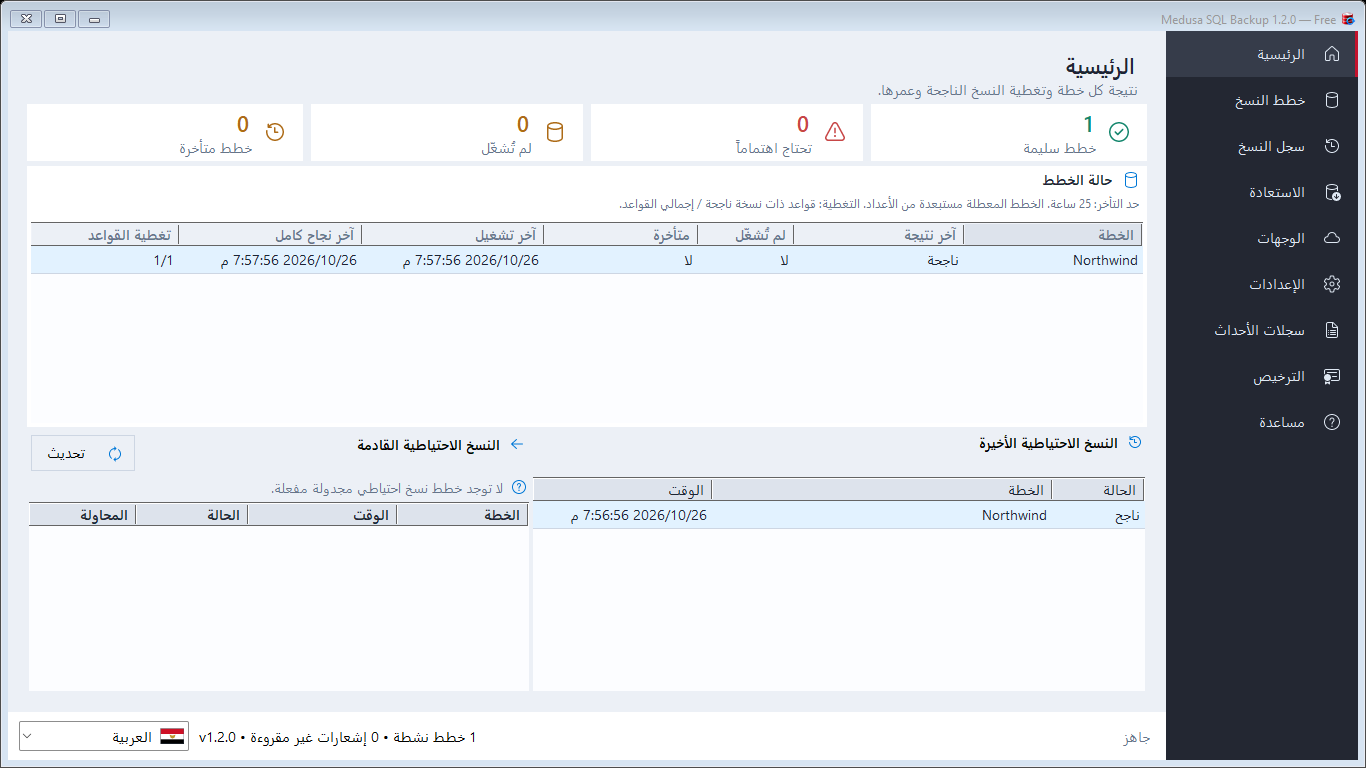
Task: Click the الترخيص sidebar label
Action: click(1279, 376)
